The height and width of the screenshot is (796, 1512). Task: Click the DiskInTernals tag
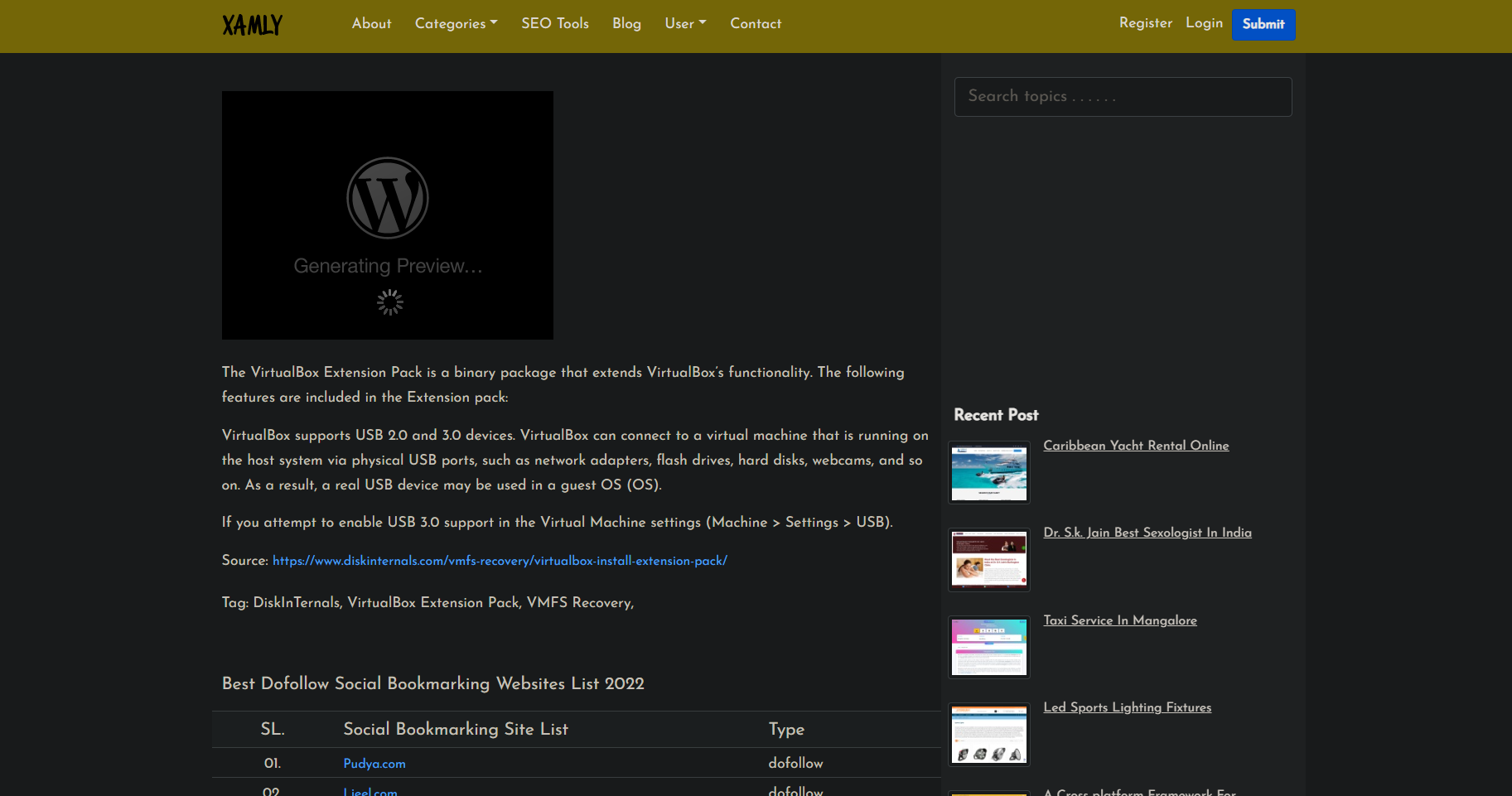(297, 603)
